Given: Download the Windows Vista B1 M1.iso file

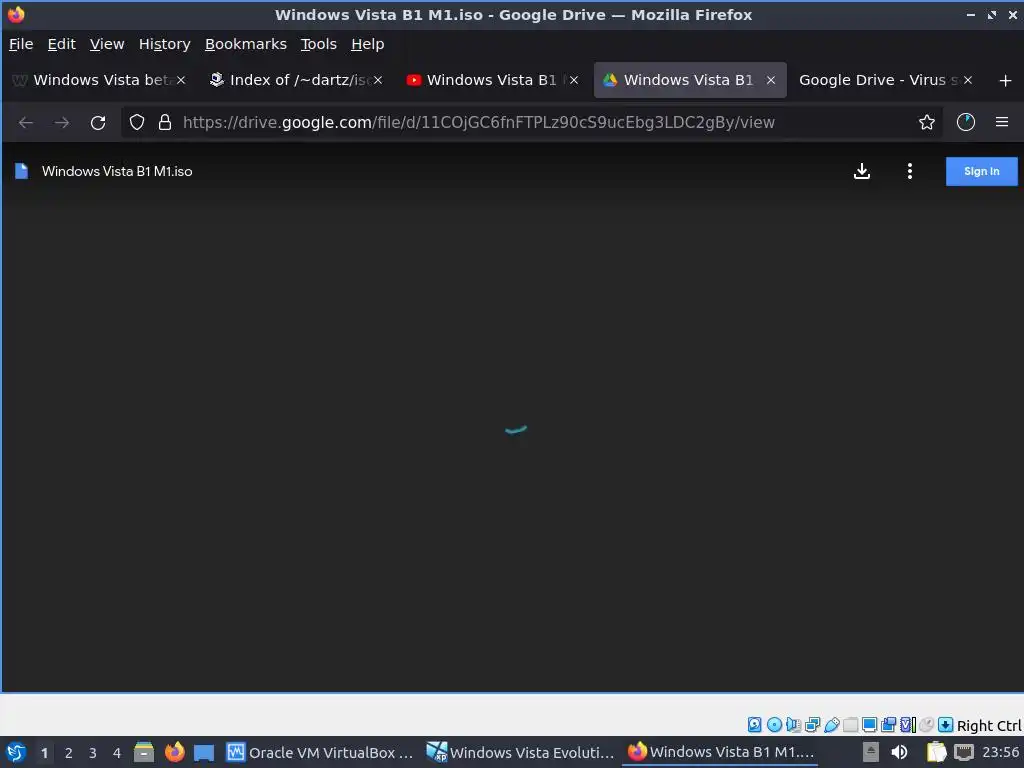Looking at the screenshot, I should click(x=861, y=171).
